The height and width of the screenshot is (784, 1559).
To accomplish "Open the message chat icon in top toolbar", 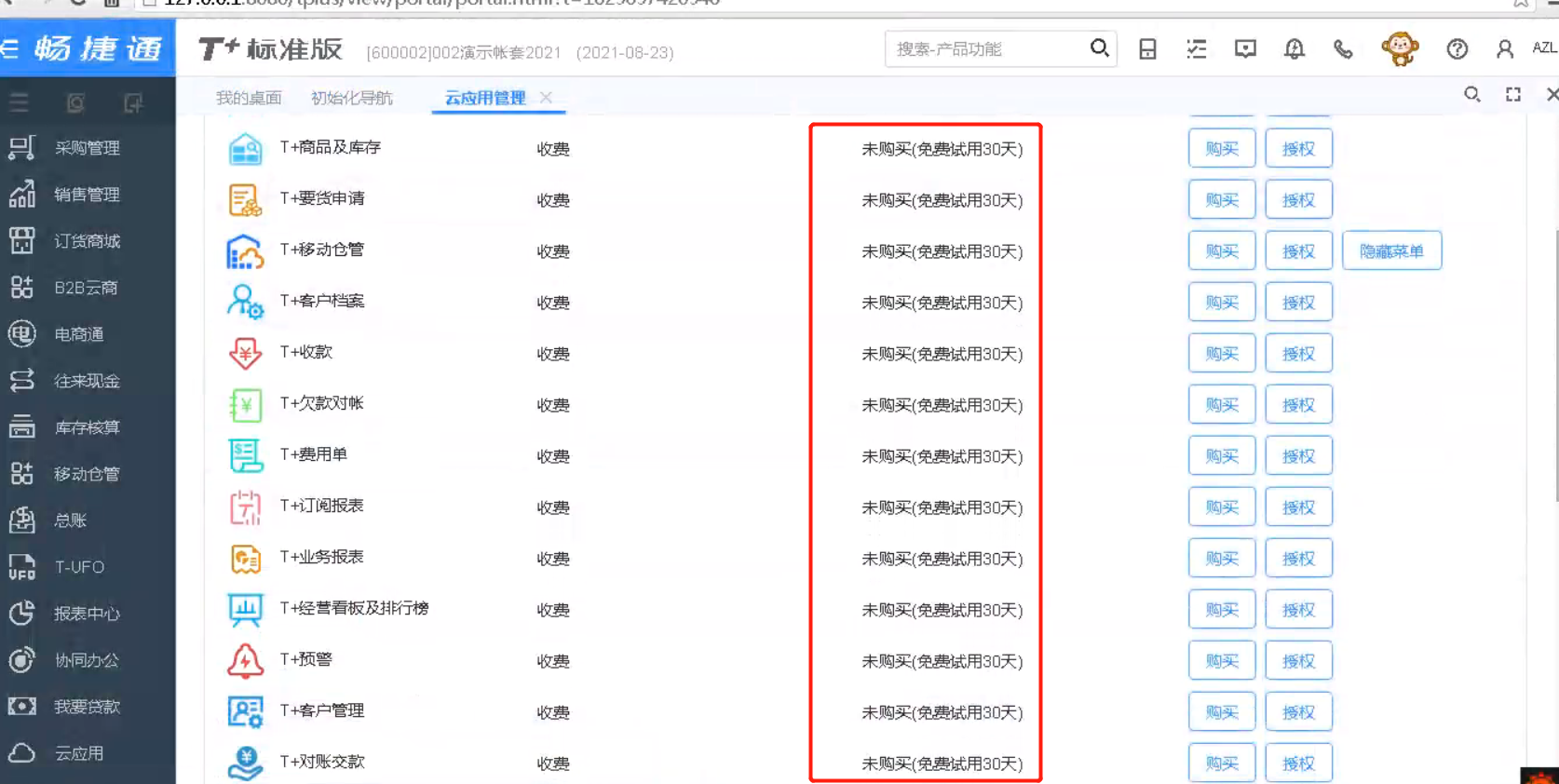I will [1245, 49].
